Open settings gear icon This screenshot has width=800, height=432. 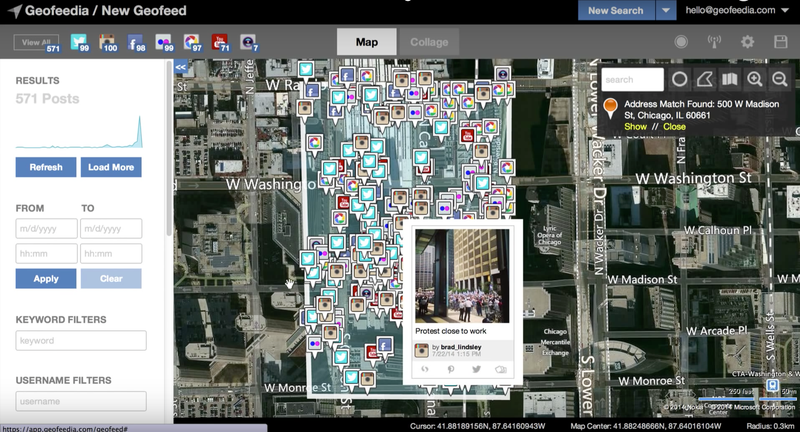click(x=747, y=42)
